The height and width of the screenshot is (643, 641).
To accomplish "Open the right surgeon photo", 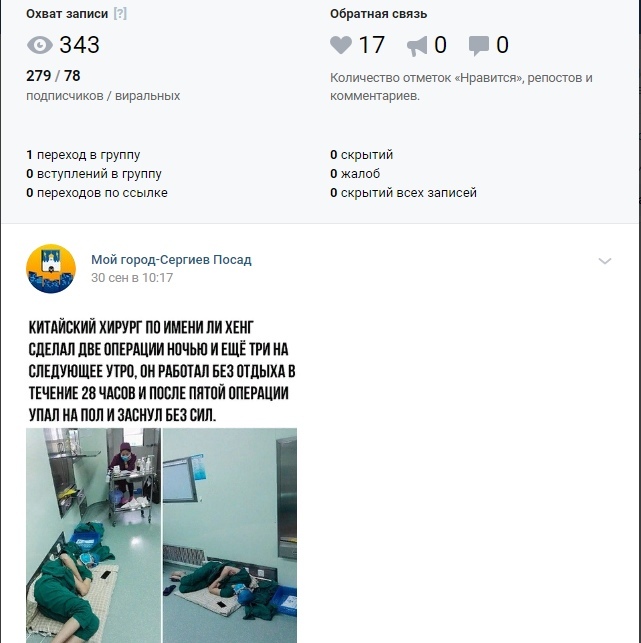I will click(x=230, y=535).
